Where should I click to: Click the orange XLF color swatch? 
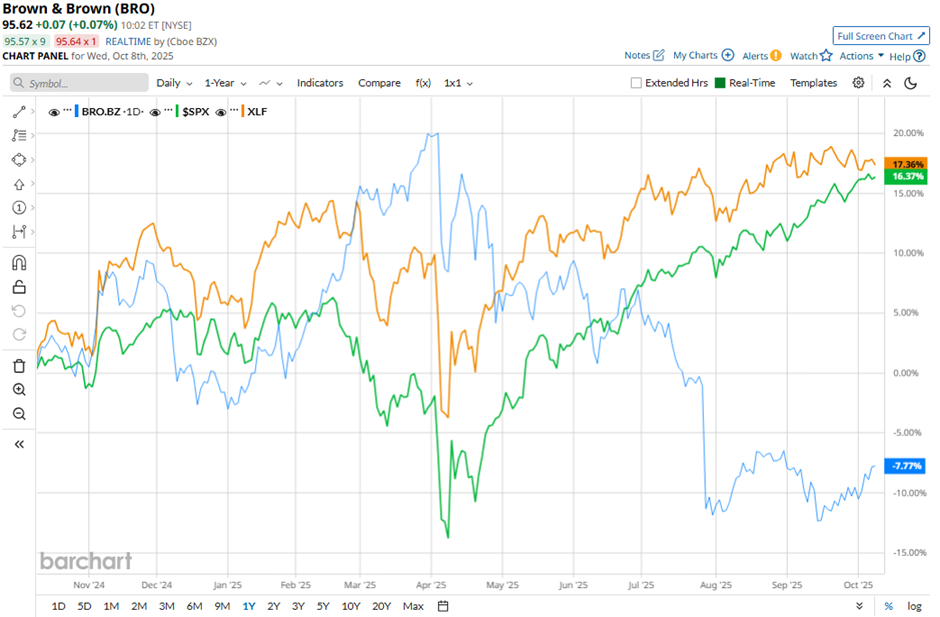pos(243,112)
